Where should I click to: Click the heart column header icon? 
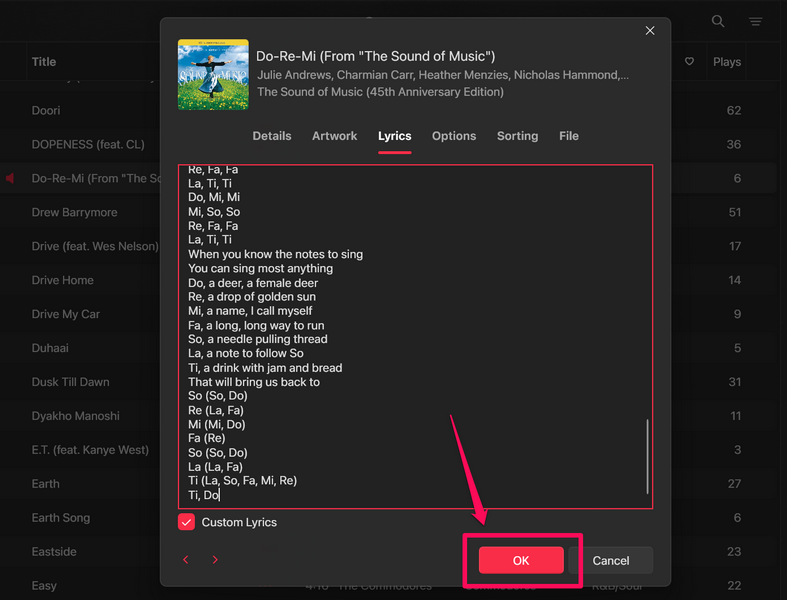689,62
